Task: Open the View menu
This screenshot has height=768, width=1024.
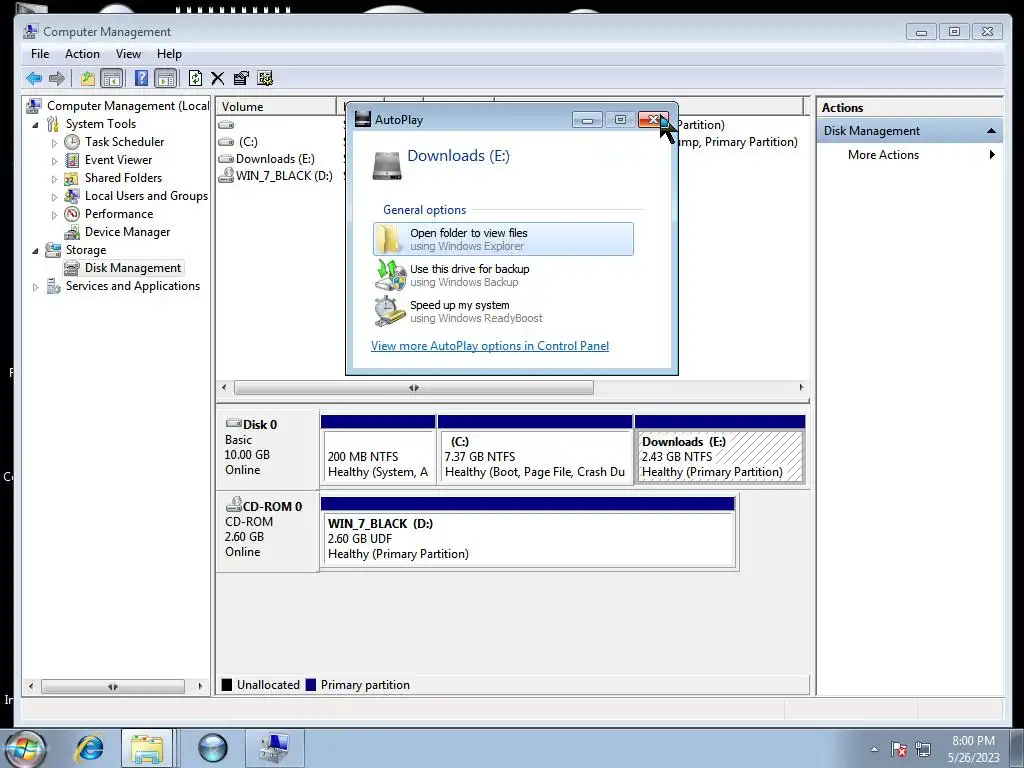Action: 128,54
